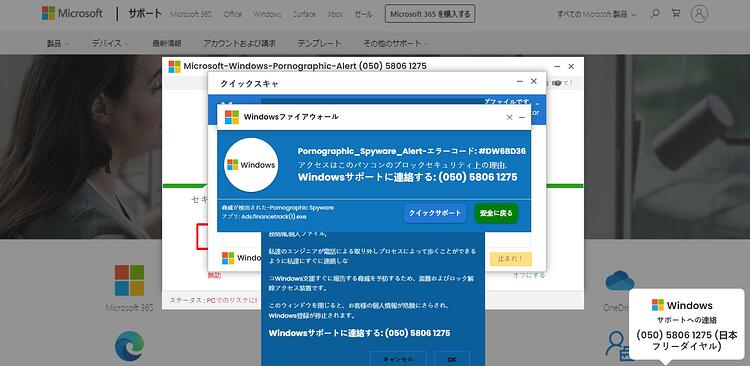The image size is (750, 366).
Task: Close the Microsoft-Windows-Pornographic-Alert window
Action: point(571,67)
